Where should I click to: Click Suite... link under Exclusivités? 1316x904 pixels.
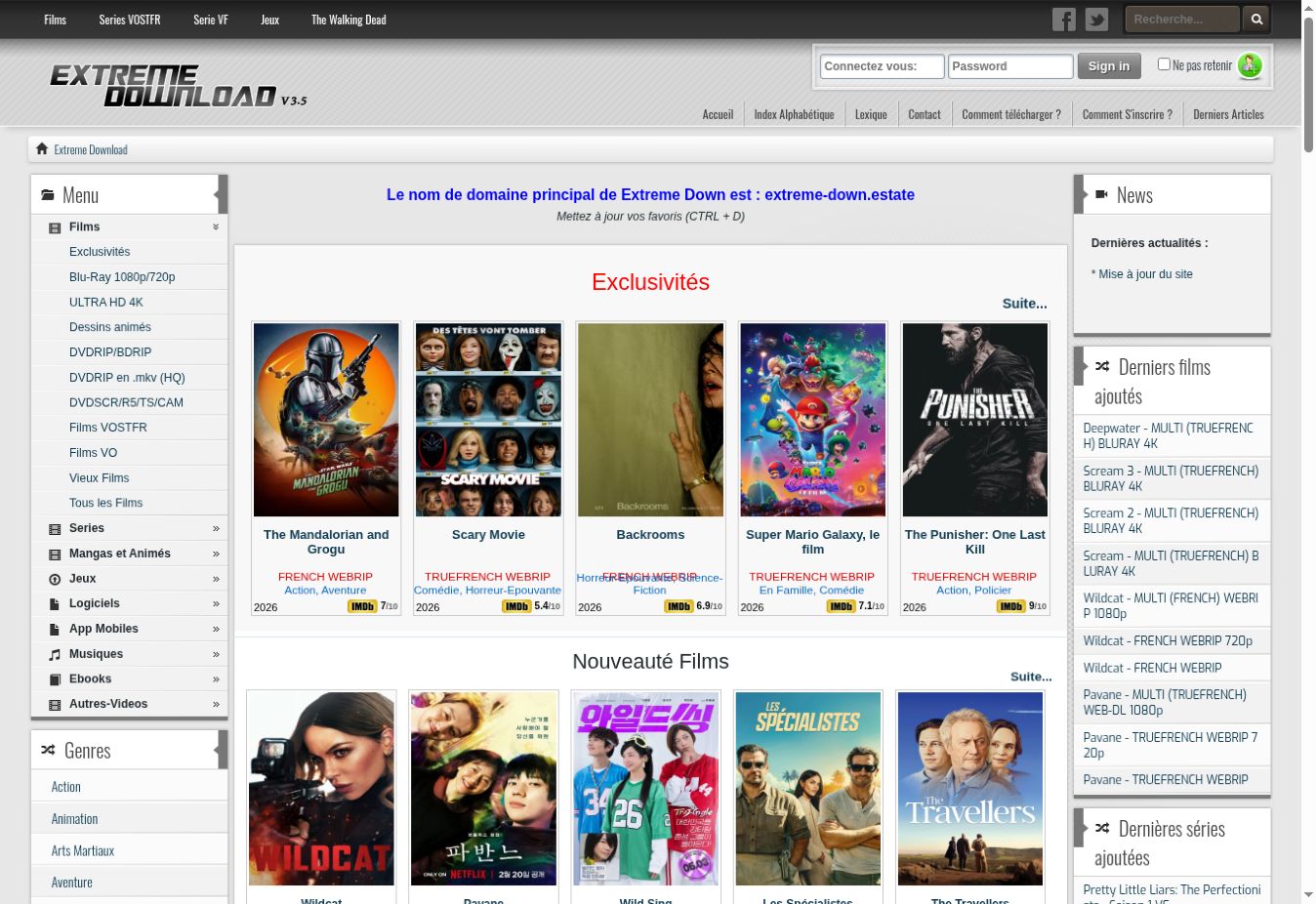click(x=1024, y=304)
